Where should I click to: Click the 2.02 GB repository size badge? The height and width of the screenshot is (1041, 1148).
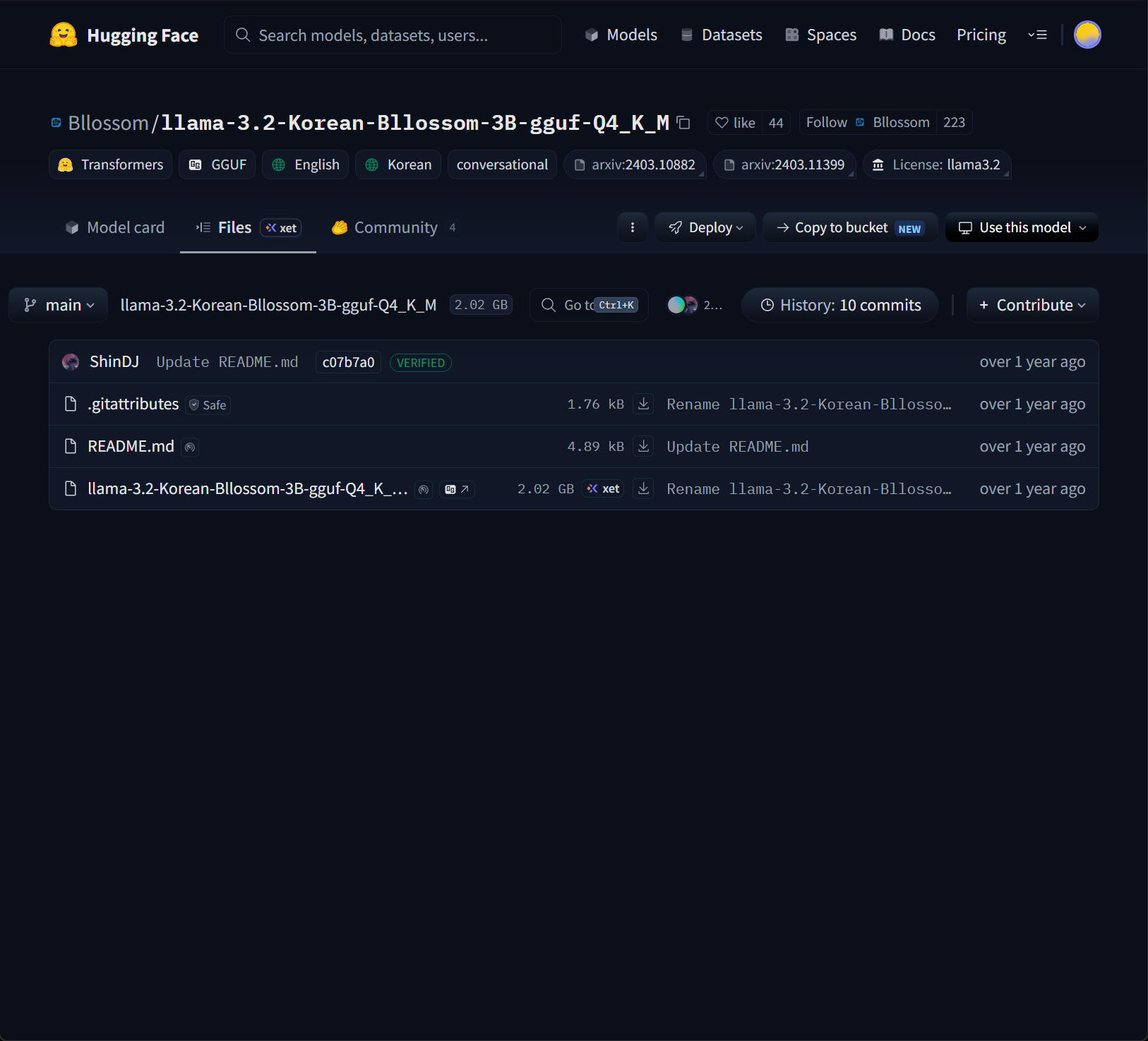(481, 305)
